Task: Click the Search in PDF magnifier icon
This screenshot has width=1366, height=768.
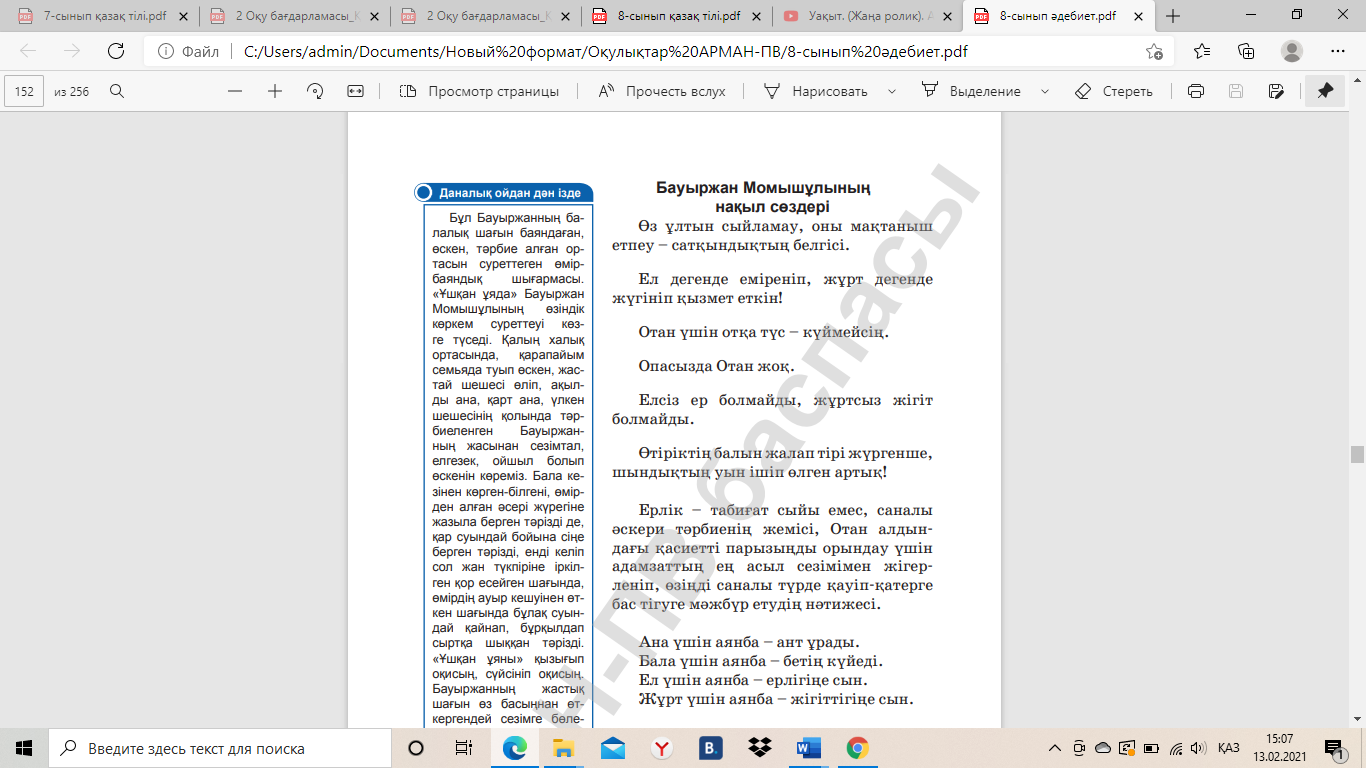Action: coord(117,91)
